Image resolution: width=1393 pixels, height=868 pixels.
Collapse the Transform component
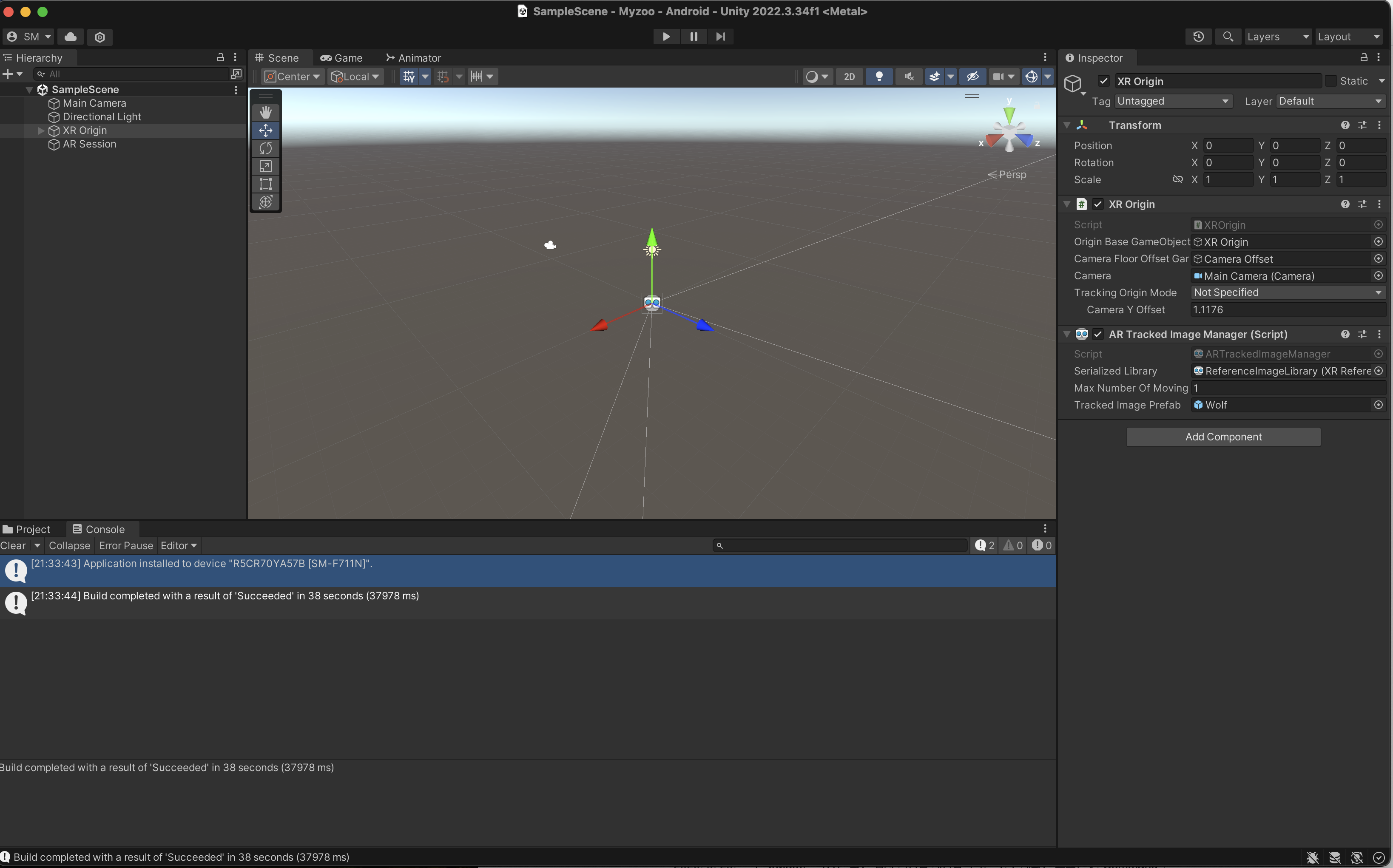[1066, 125]
